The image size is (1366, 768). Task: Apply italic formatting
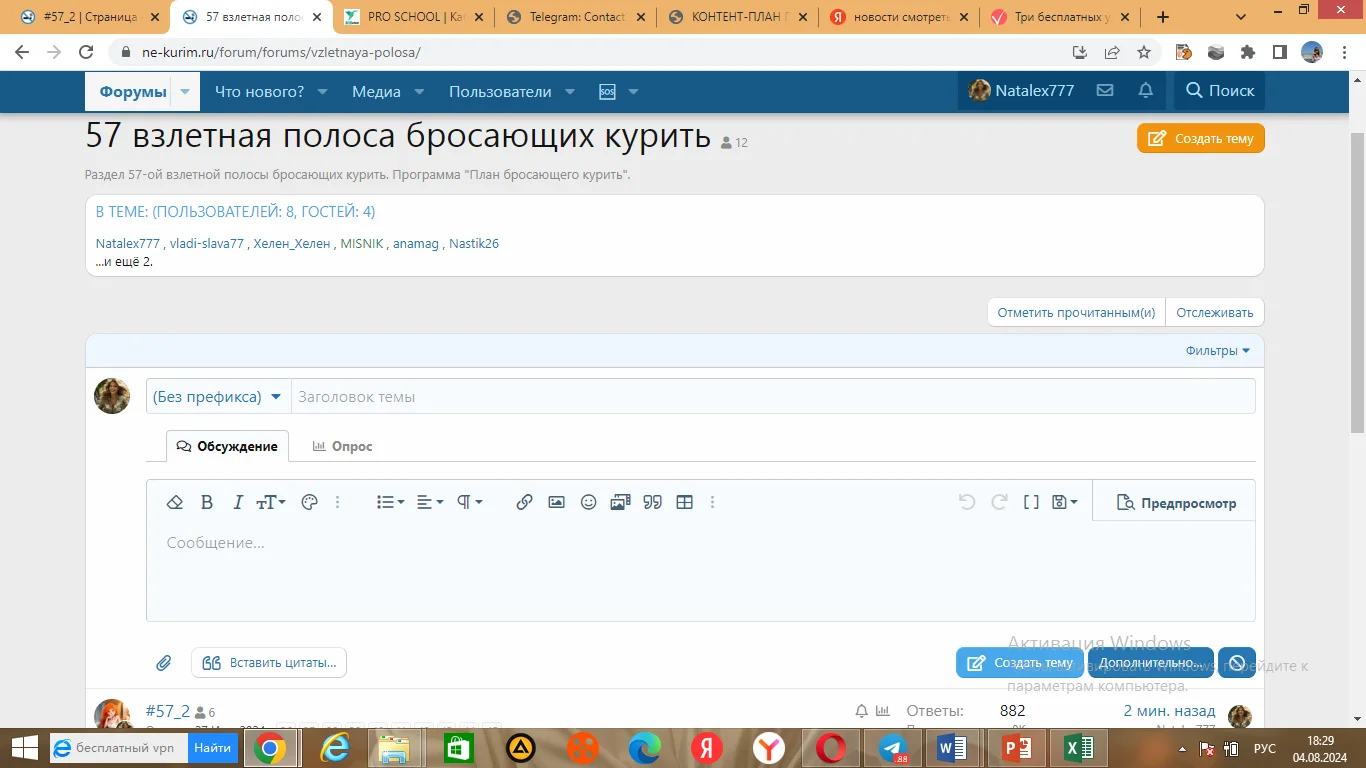pyautogui.click(x=238, y=502)
